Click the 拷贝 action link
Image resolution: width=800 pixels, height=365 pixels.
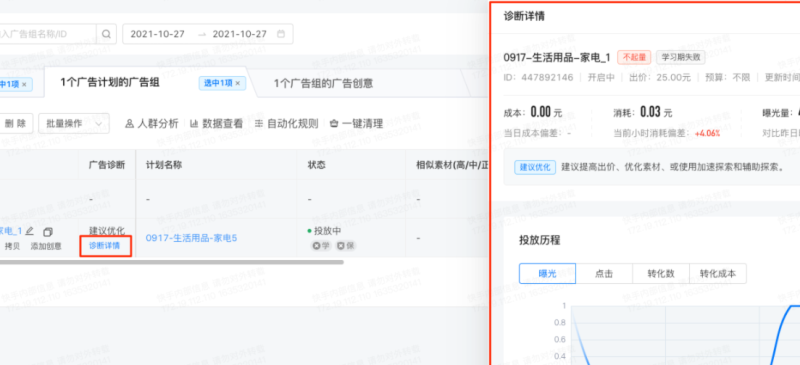(12, 246)
